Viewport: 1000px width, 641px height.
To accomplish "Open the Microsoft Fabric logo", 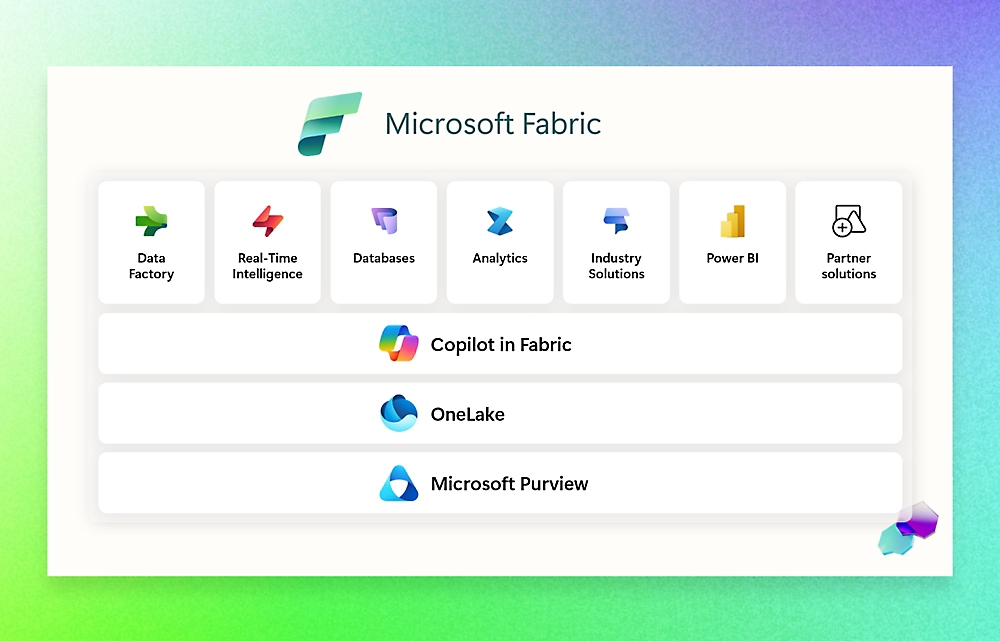I will coord(330,123).
